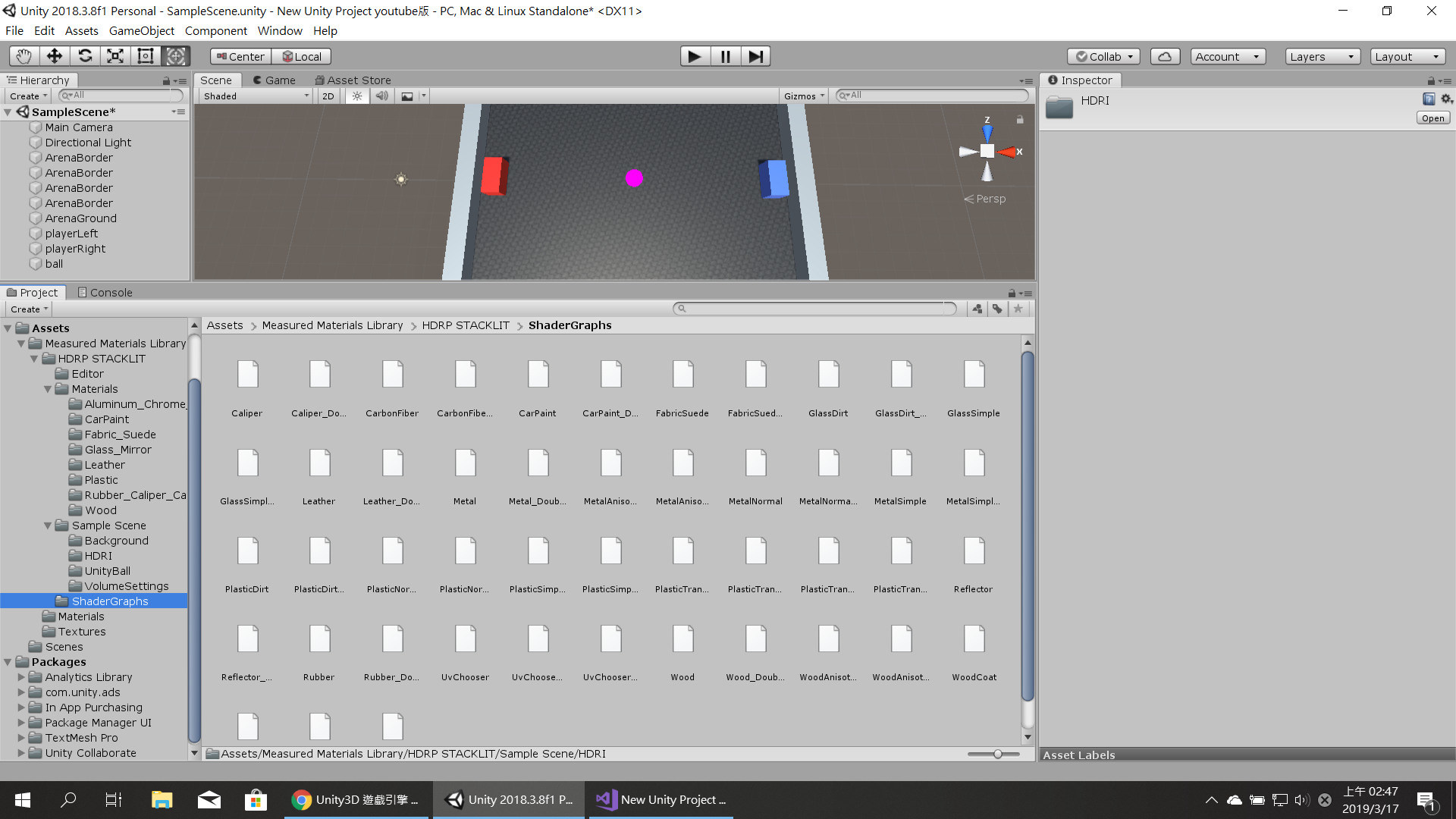
Task: Click the Pause button
Action: [x=726, y=56]
